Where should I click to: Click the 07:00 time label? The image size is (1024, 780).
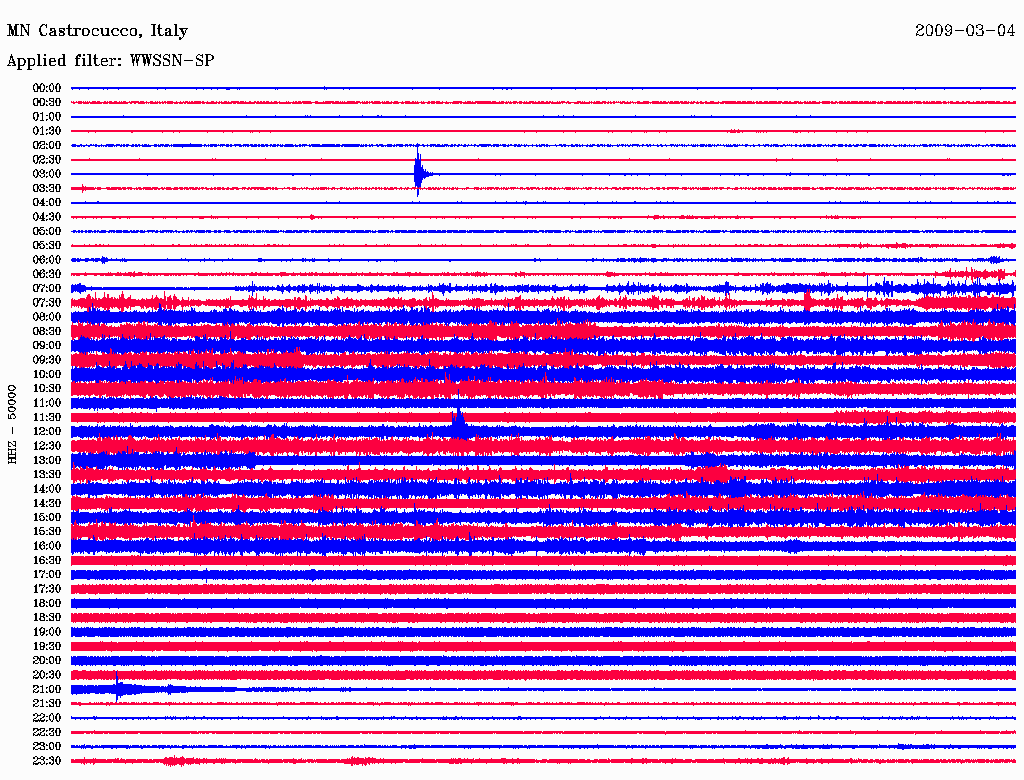tap(47, 288)
